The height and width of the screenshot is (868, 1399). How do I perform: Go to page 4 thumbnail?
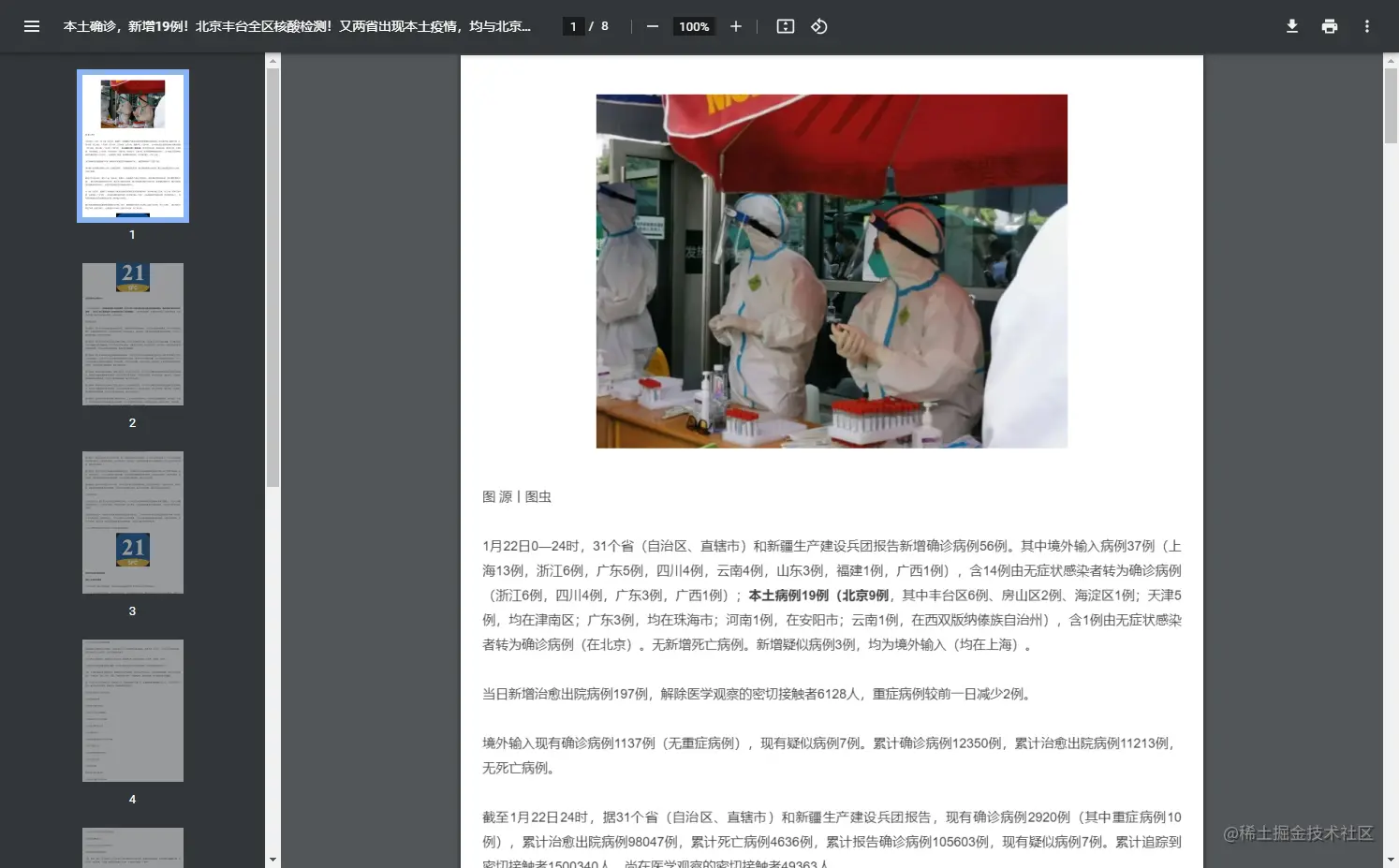tap(133, 711)
